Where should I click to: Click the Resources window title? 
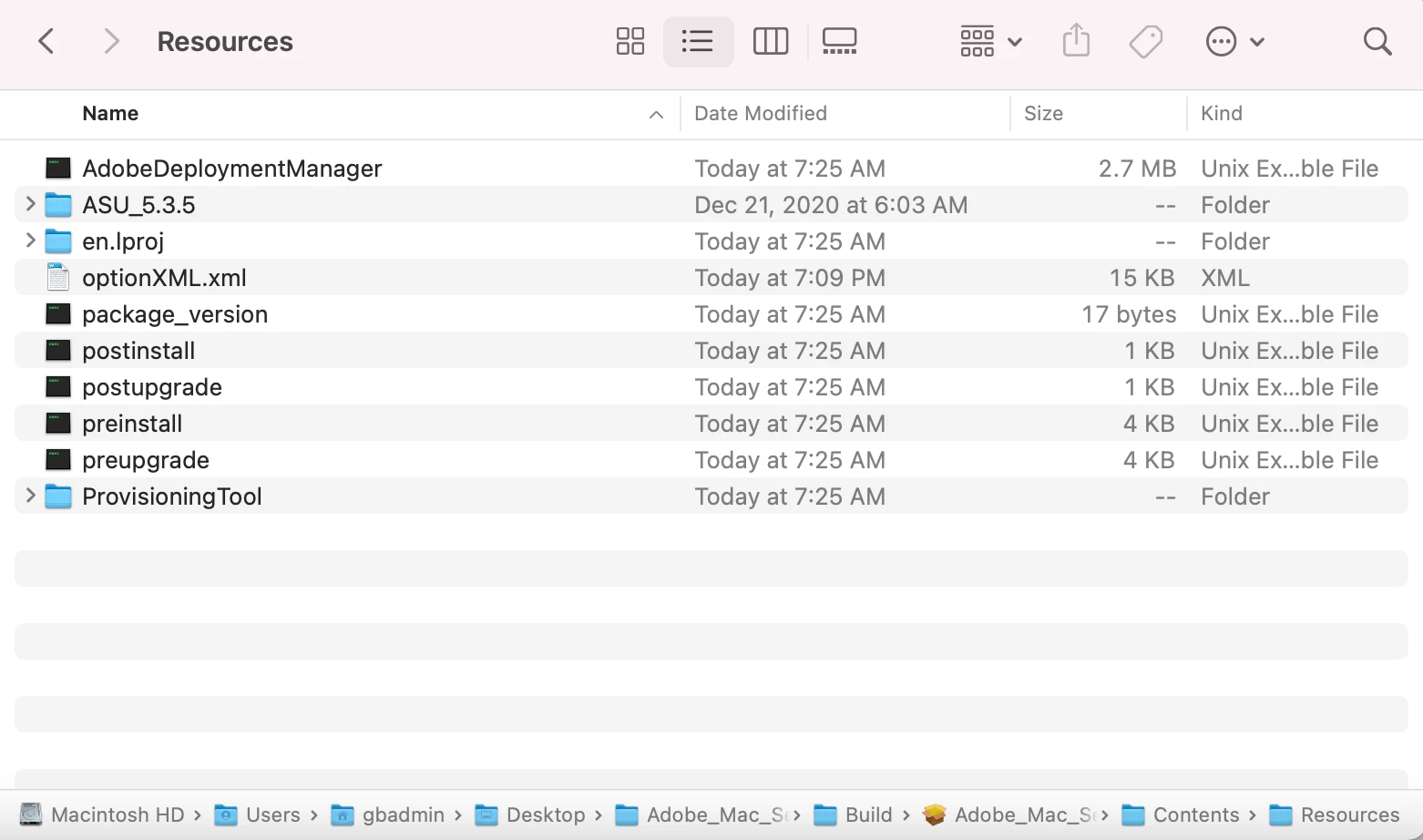(x=225, y=41)
